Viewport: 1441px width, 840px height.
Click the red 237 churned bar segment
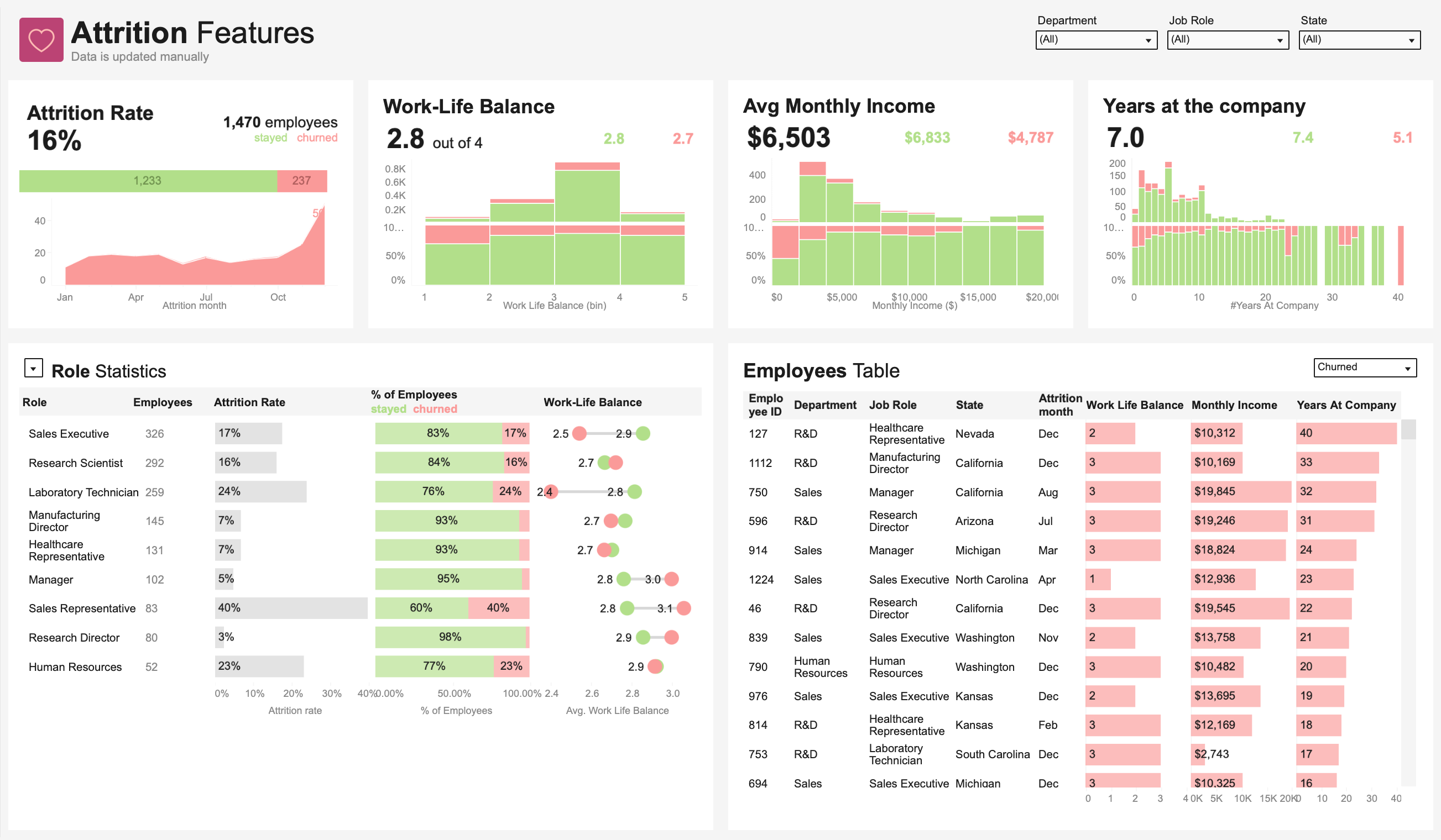pos(302,181)
